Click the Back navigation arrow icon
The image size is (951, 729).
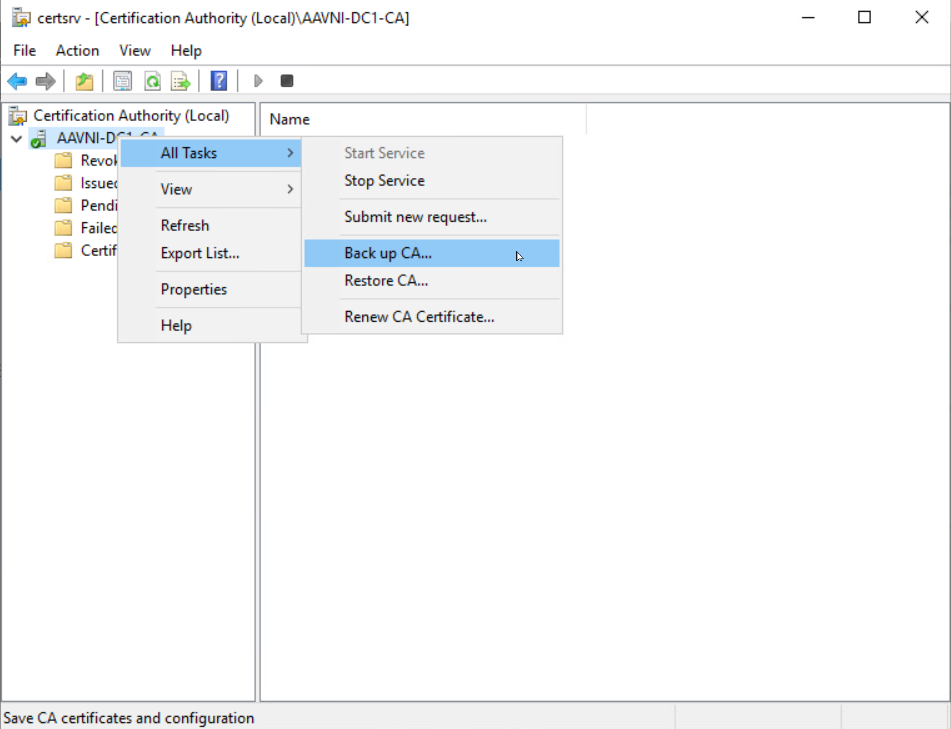point(16,81)
